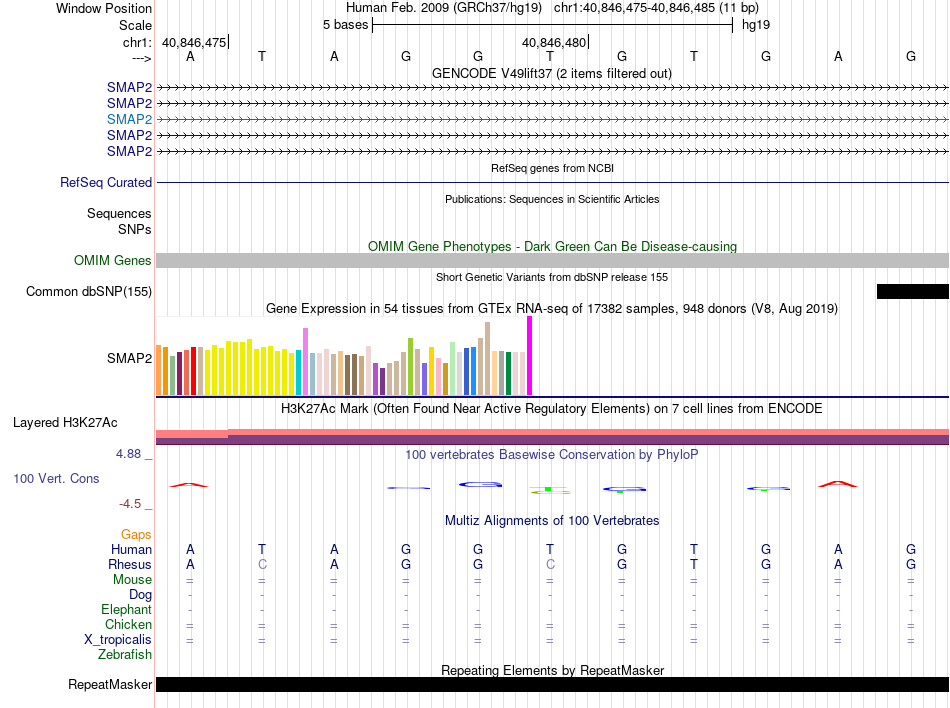Click the Common dbSNP(155) black variant block
Viewport: 950px width, 708px height.
(x=912, y=291)
